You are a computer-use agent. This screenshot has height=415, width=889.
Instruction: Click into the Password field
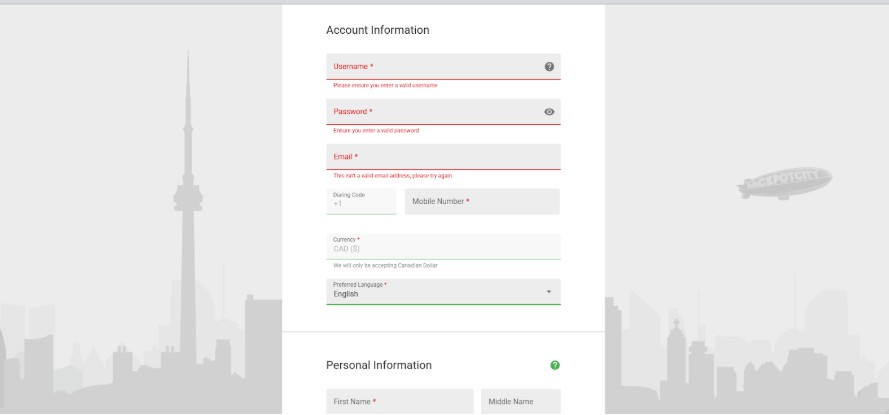[430, 112]
